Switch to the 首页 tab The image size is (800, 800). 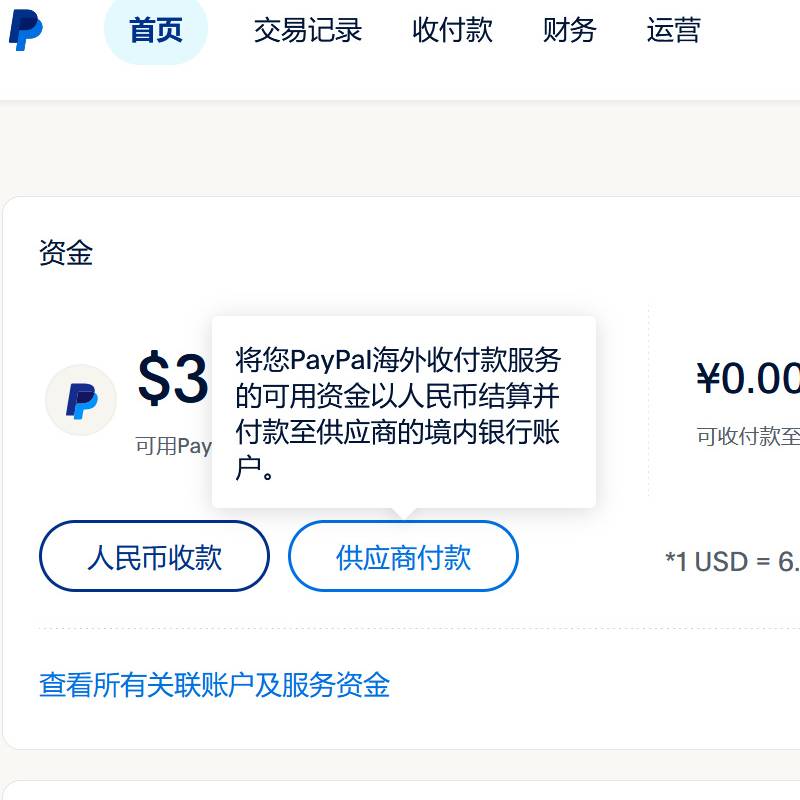pos(156,30)
